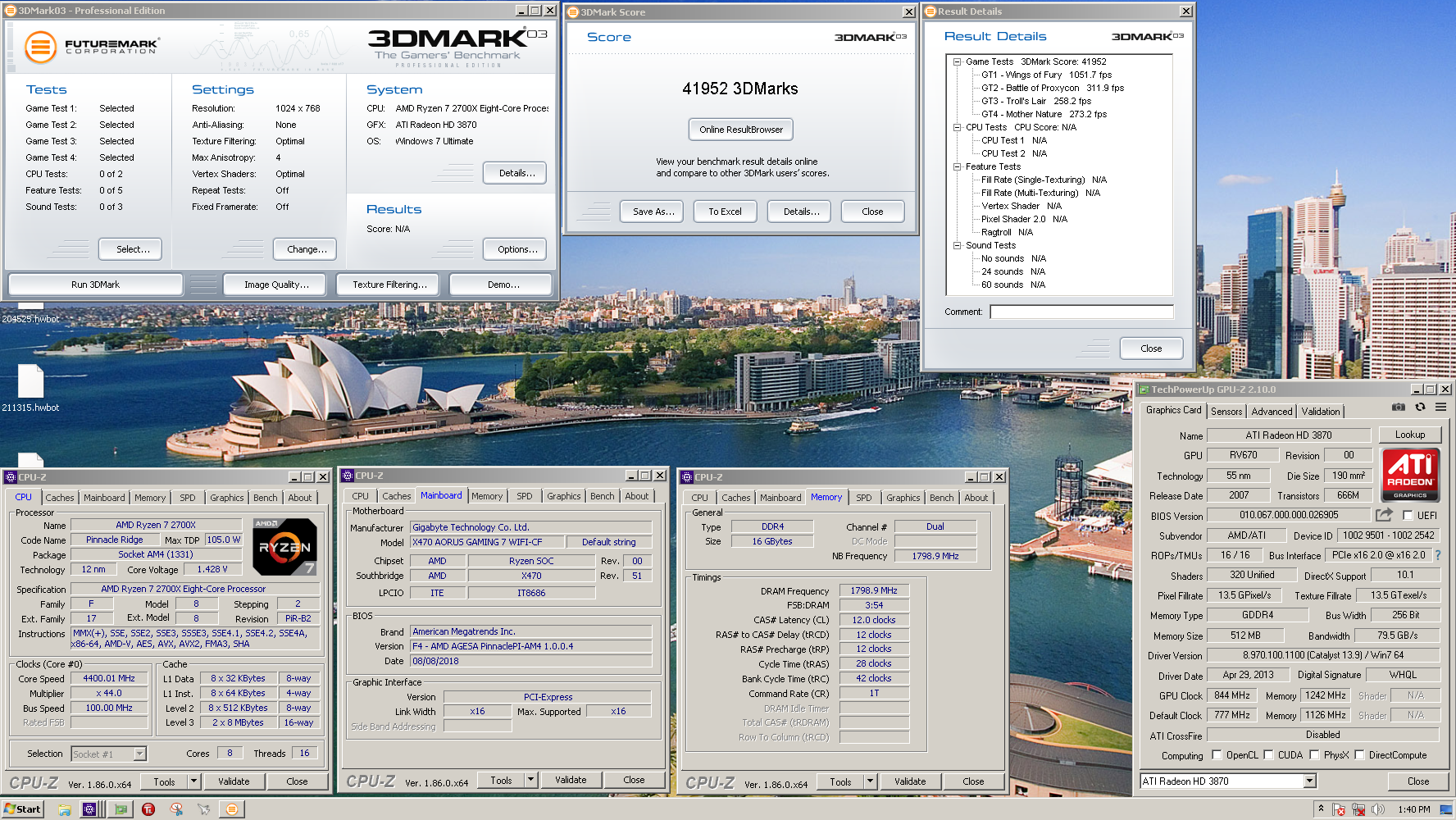Activate the GPU-Z taskbar icon

pos(121,809)
